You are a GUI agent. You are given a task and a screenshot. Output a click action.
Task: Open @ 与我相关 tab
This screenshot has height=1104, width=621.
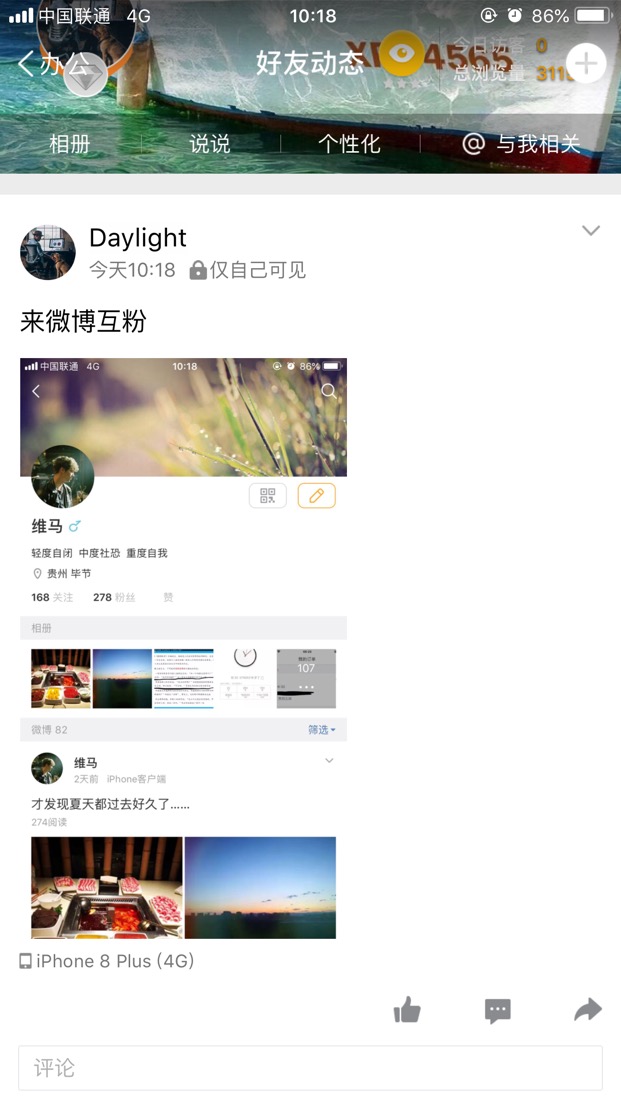pos(522,144)
